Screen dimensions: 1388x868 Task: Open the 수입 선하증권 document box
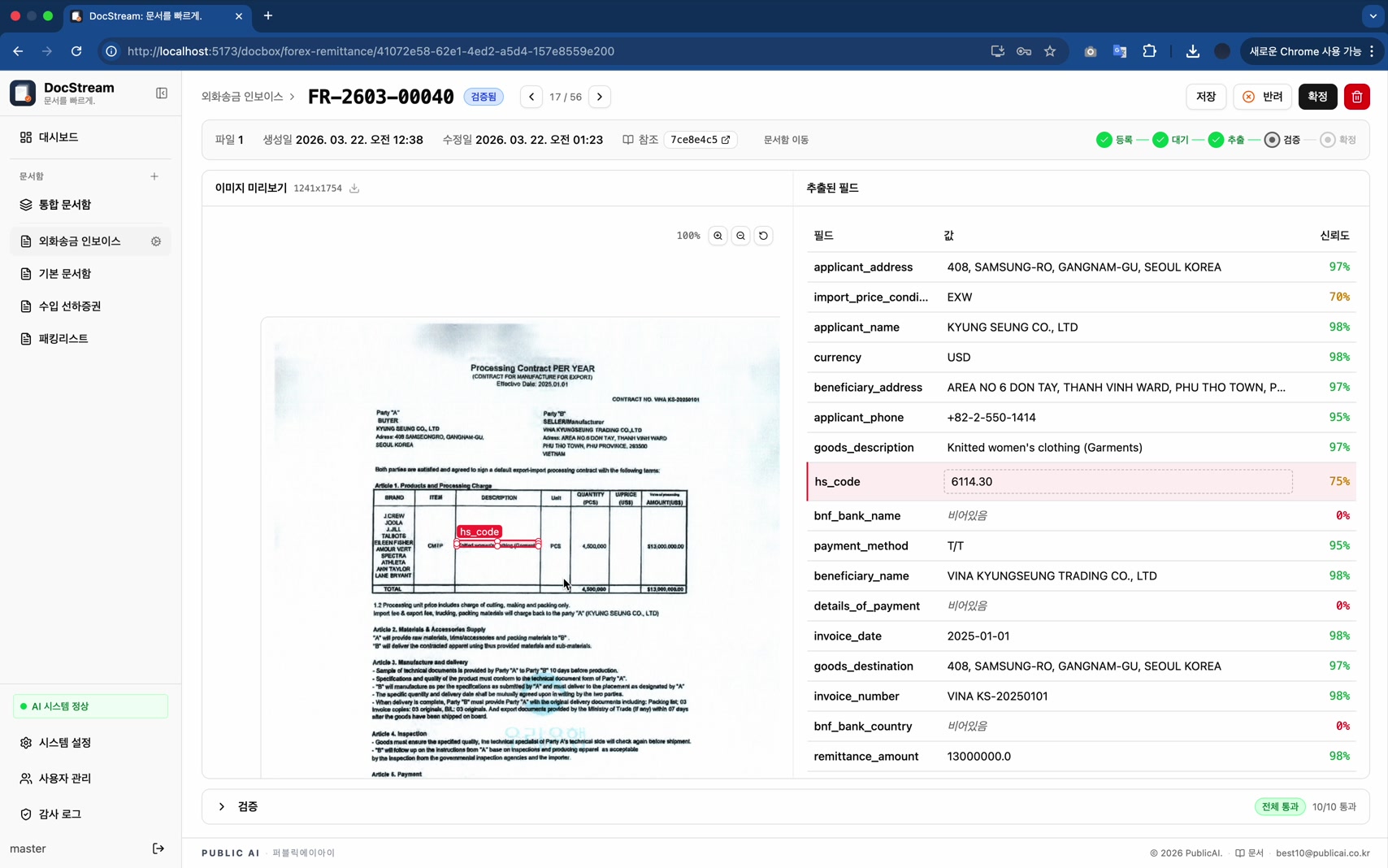click(70, 306)
